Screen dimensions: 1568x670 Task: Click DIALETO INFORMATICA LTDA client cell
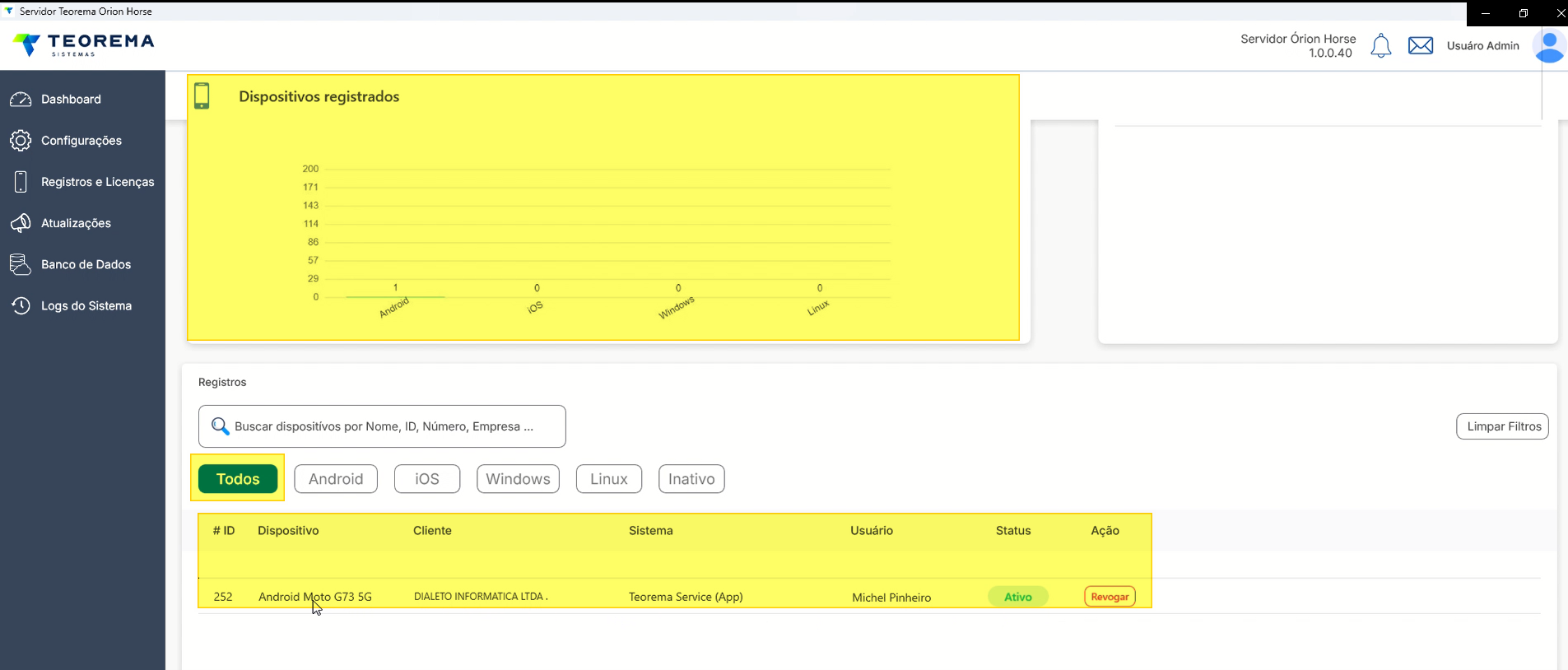(x=481, y=597)
